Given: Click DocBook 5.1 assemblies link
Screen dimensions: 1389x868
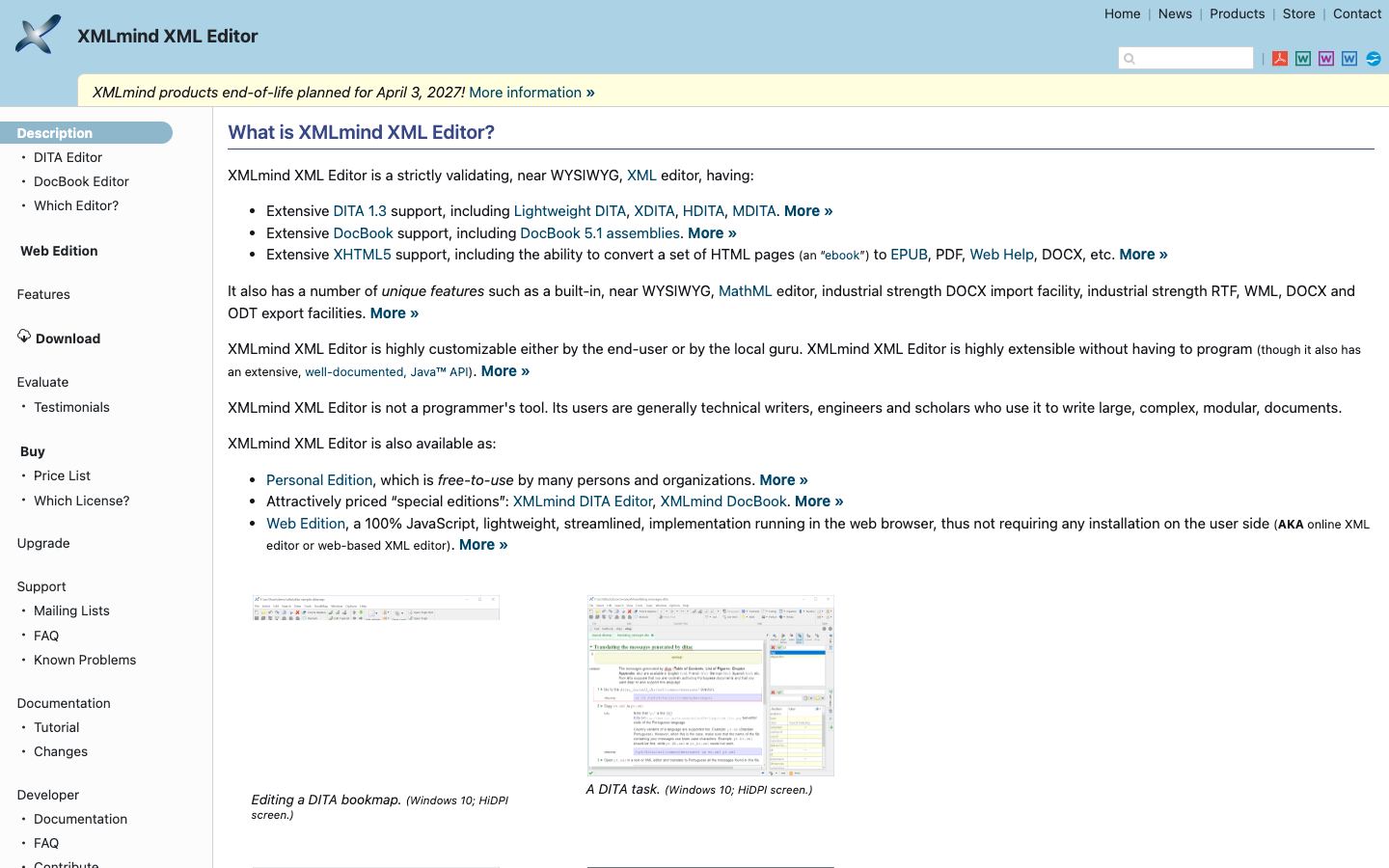Looking at the screenshot, I should tap(600, 233).
